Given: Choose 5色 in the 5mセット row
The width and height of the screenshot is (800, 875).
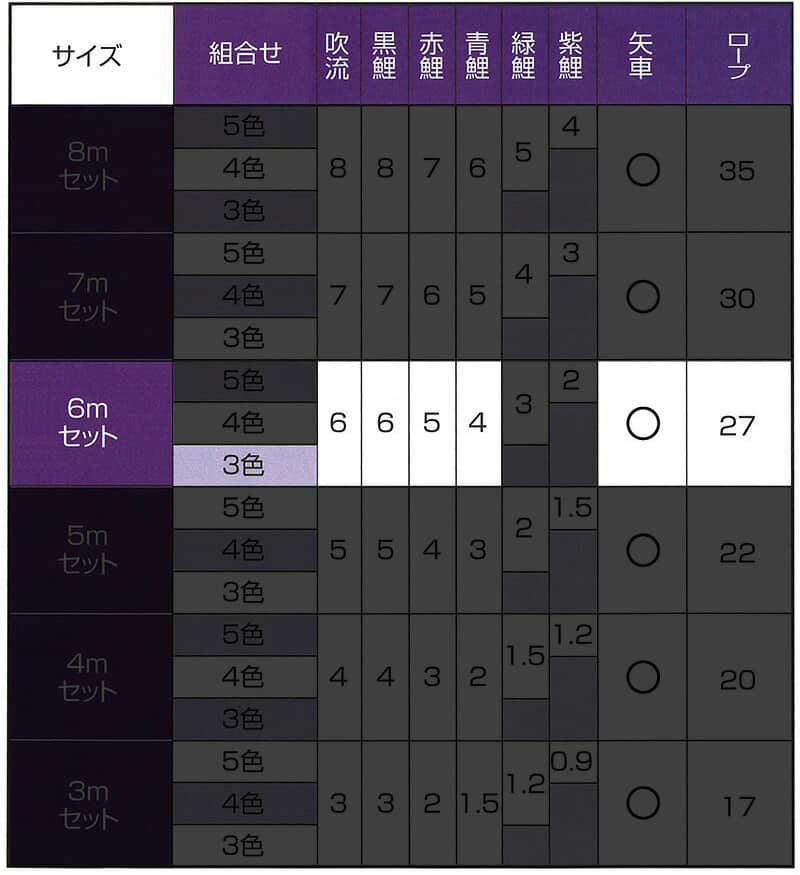Looking at the screenshot, I should pos(245,508).
